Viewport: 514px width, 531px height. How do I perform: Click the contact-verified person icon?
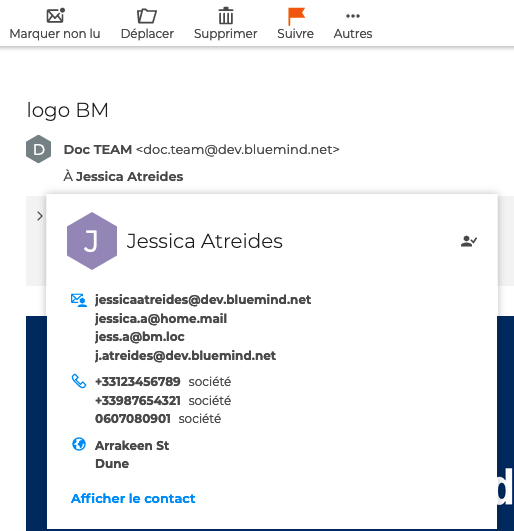point(469,241)
